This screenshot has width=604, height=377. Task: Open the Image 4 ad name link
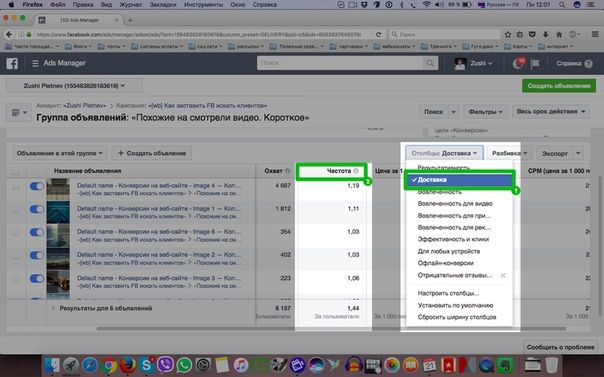coord(159,185)
